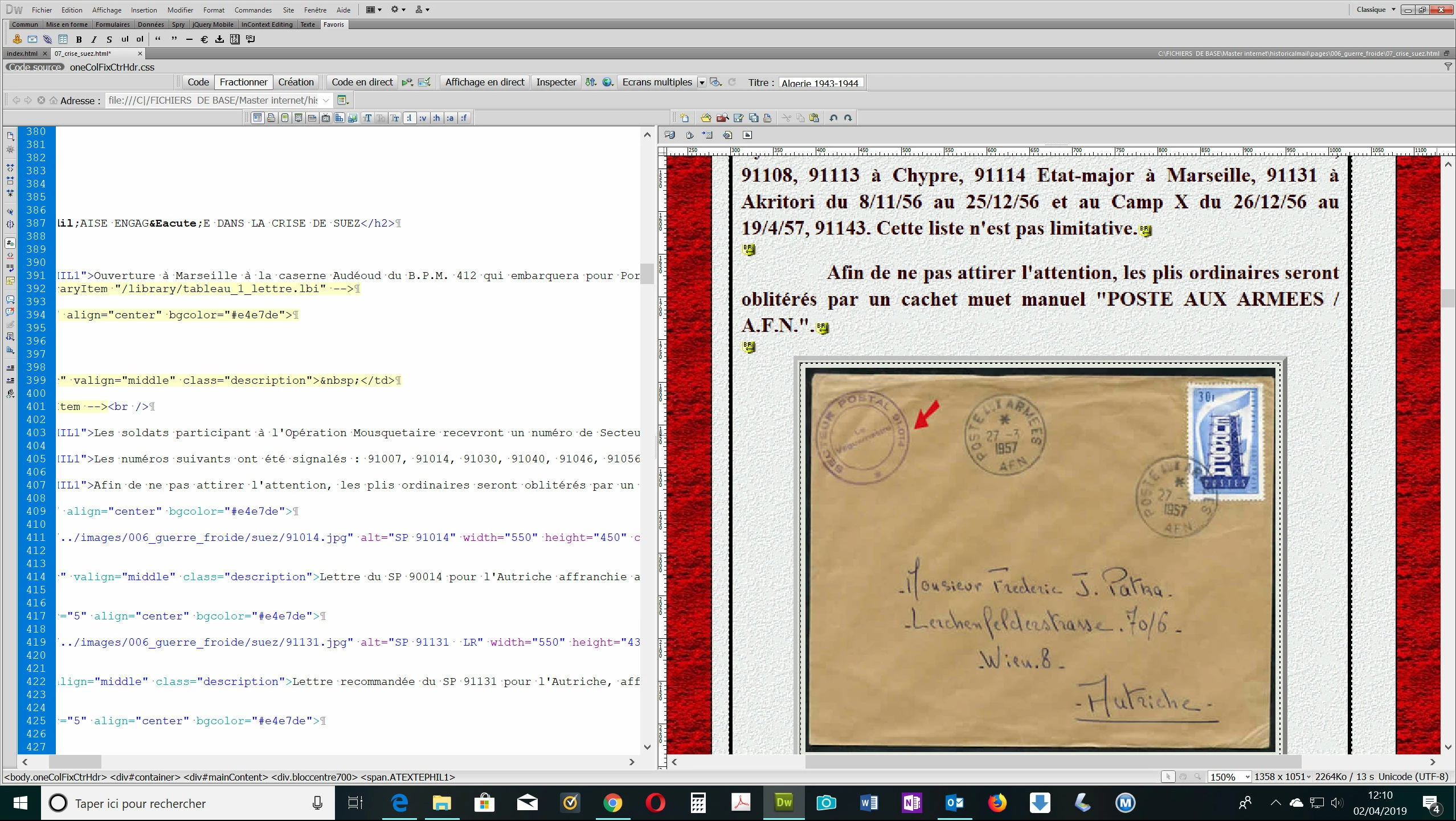Enable Code en direct live code
This screenshot has width=1456, height=821.
[362, 82]
